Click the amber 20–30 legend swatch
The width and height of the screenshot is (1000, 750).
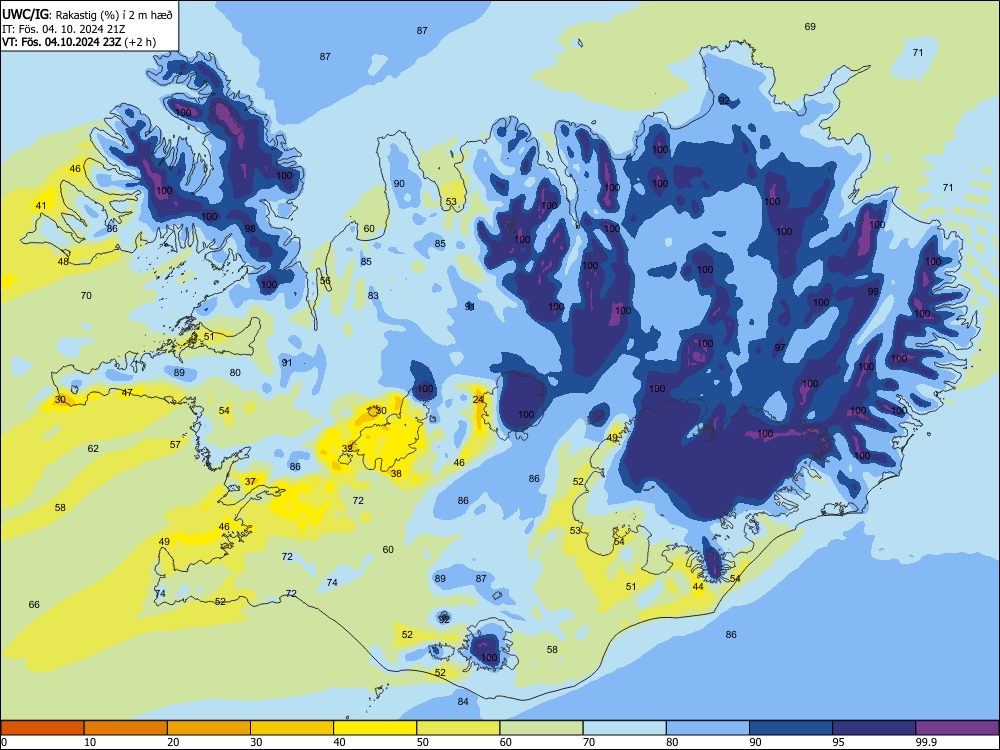click(x=209, y=728)
